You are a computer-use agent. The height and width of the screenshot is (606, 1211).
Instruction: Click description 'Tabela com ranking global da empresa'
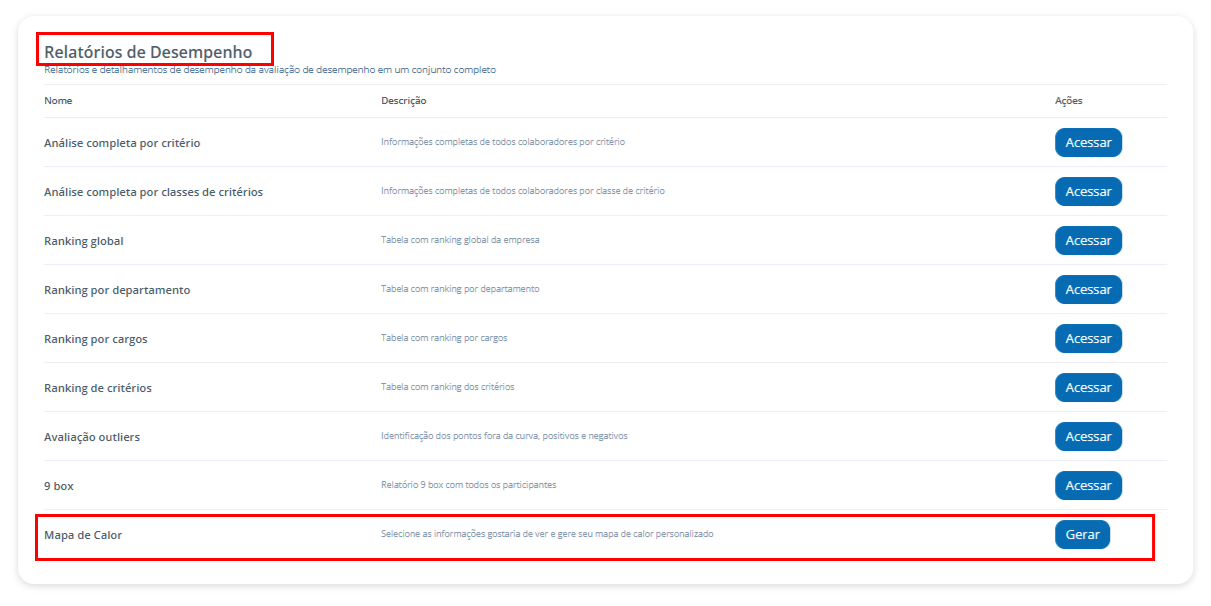pos(460,240)
